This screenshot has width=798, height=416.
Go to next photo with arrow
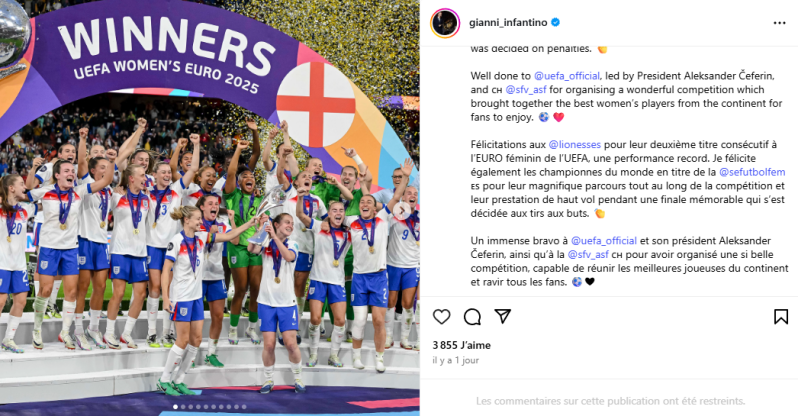pyautogui.click(x=402, y=210)
